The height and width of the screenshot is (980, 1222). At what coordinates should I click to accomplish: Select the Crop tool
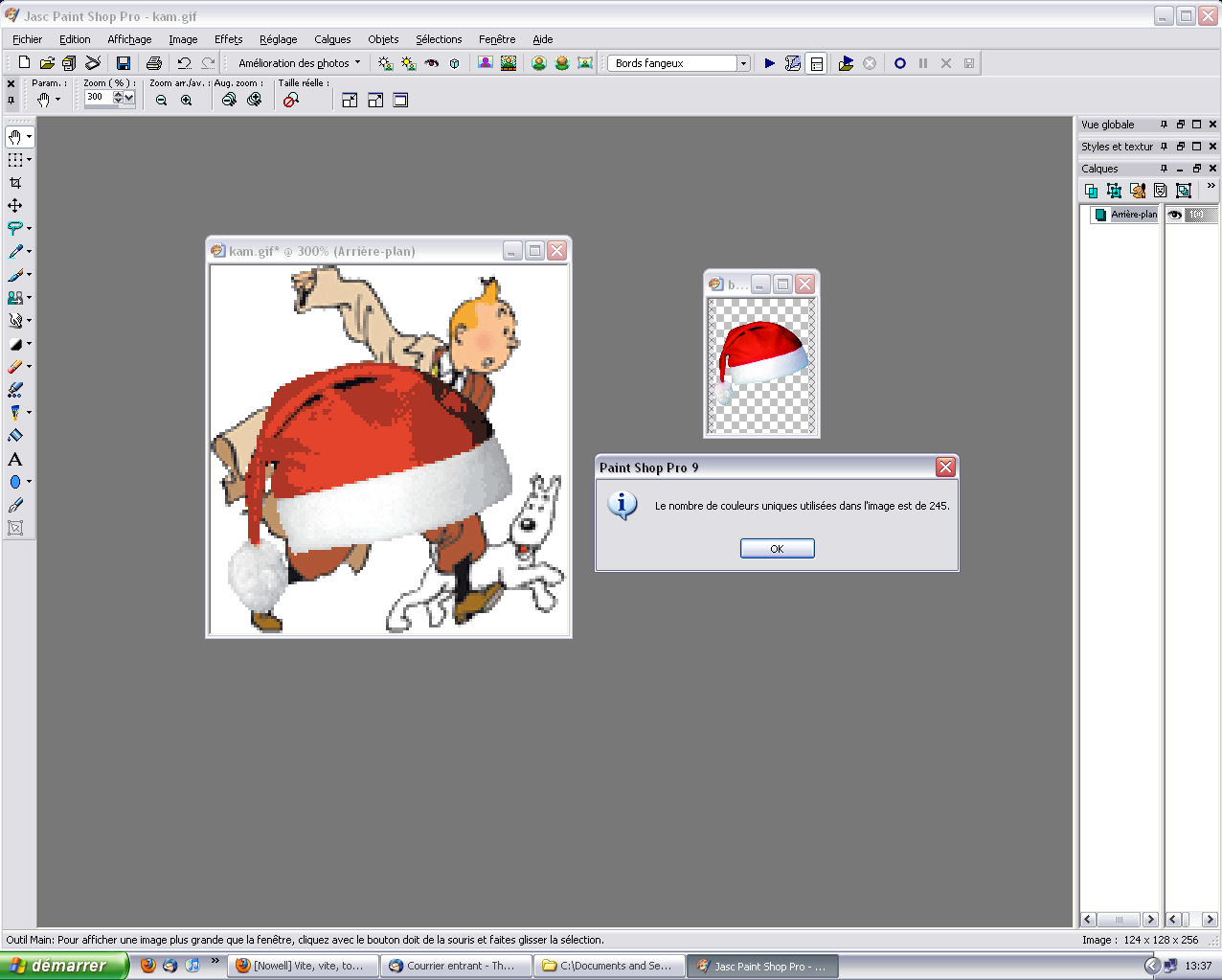[x=15, y=182]
